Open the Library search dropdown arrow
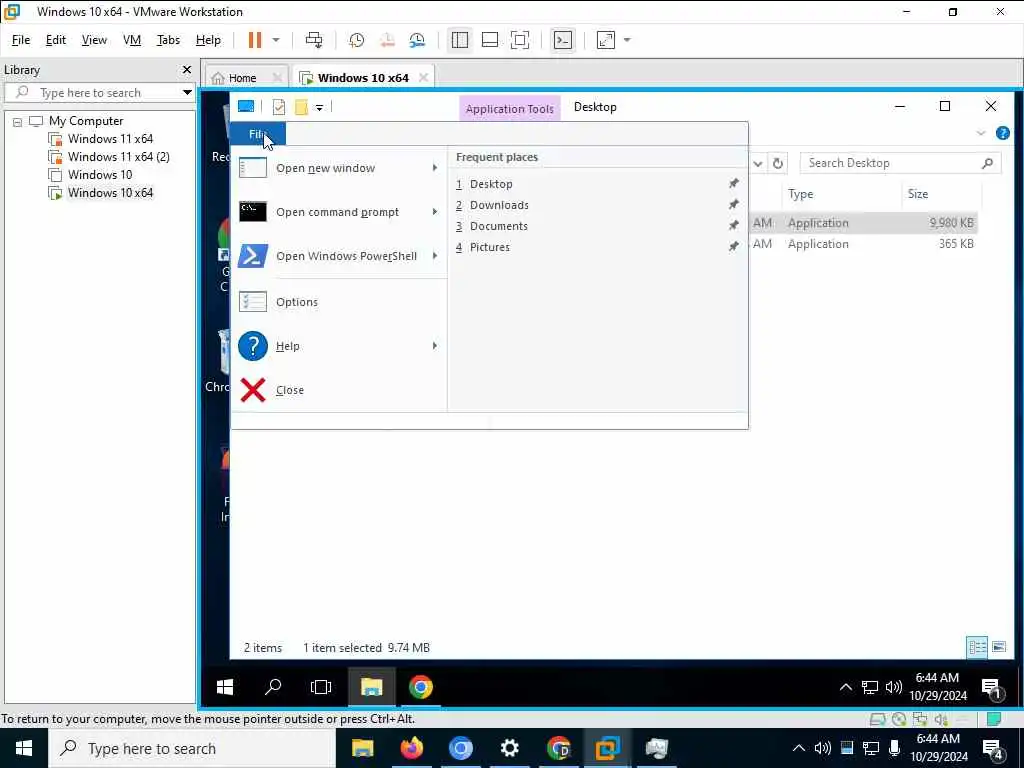The height and width of the screenshot is (768, 1024). (187, 93)
